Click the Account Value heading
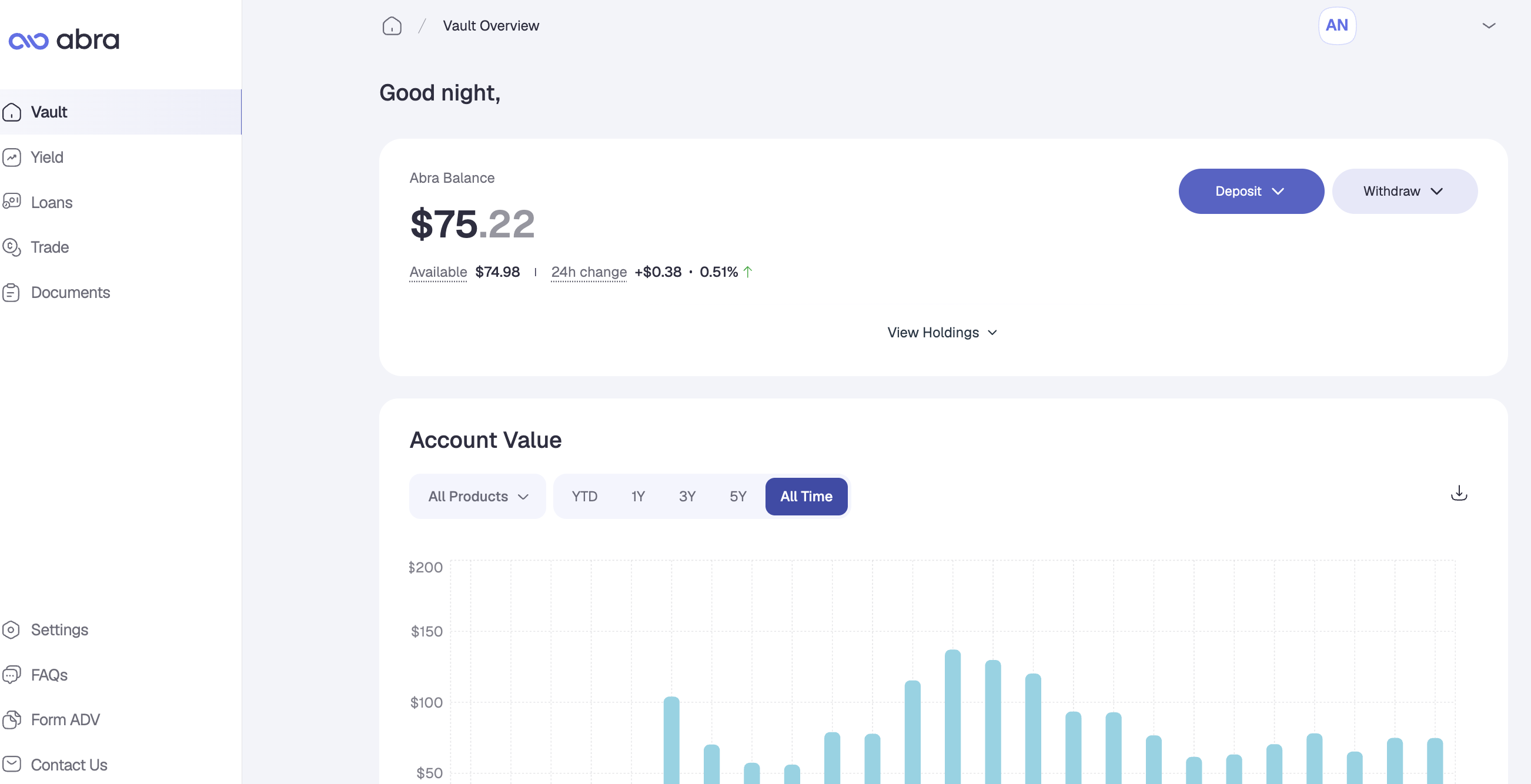Screen dimensions: 1531x784 pos(486,440)
